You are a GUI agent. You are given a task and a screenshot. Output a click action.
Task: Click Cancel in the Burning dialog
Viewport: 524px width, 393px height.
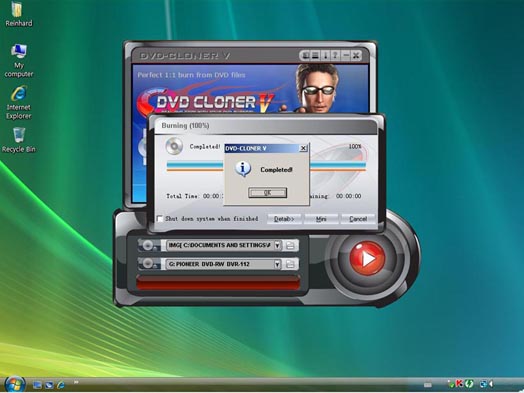pos(358,219)
